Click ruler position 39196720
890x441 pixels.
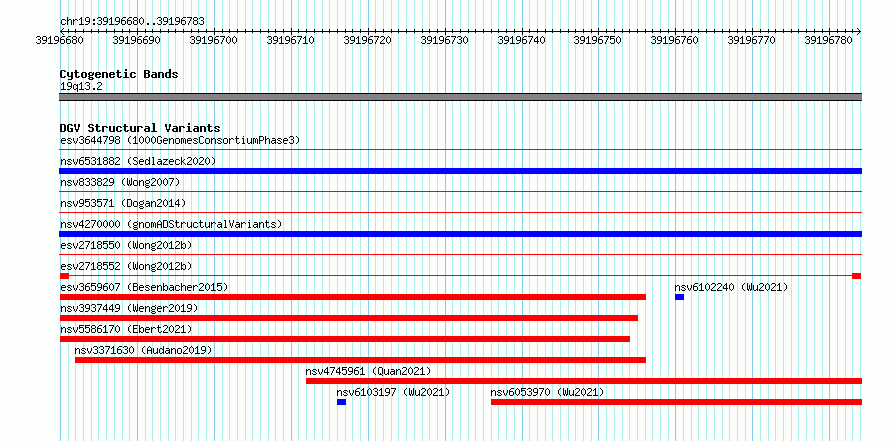point(367,40)
